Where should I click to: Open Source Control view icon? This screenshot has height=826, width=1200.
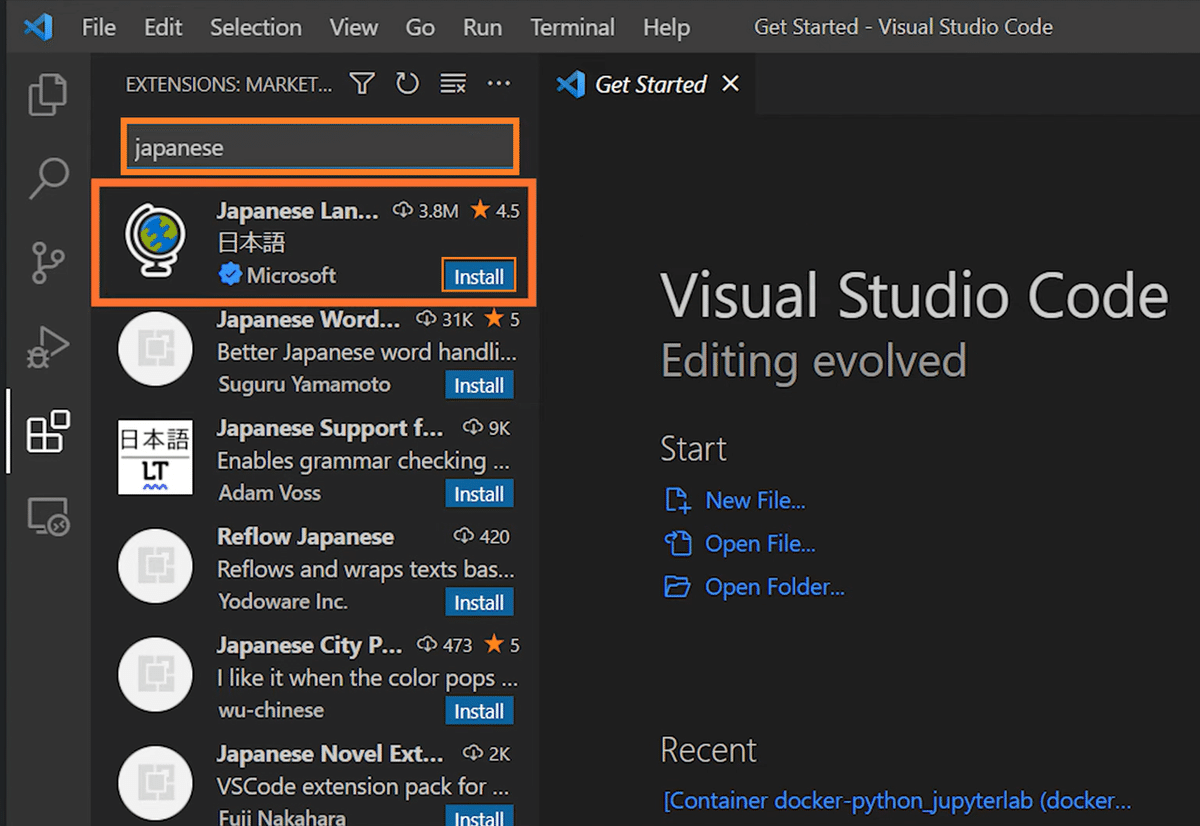tap(47, 263)
